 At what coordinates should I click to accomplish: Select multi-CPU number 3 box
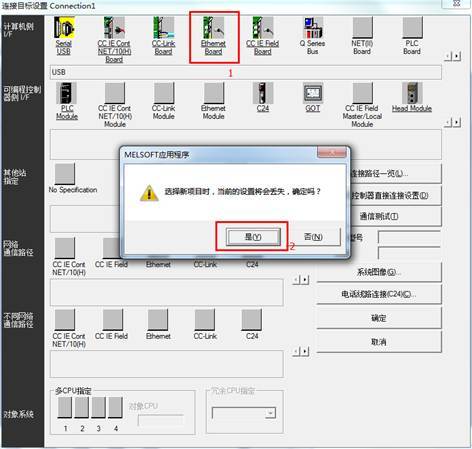click(98, 407)
